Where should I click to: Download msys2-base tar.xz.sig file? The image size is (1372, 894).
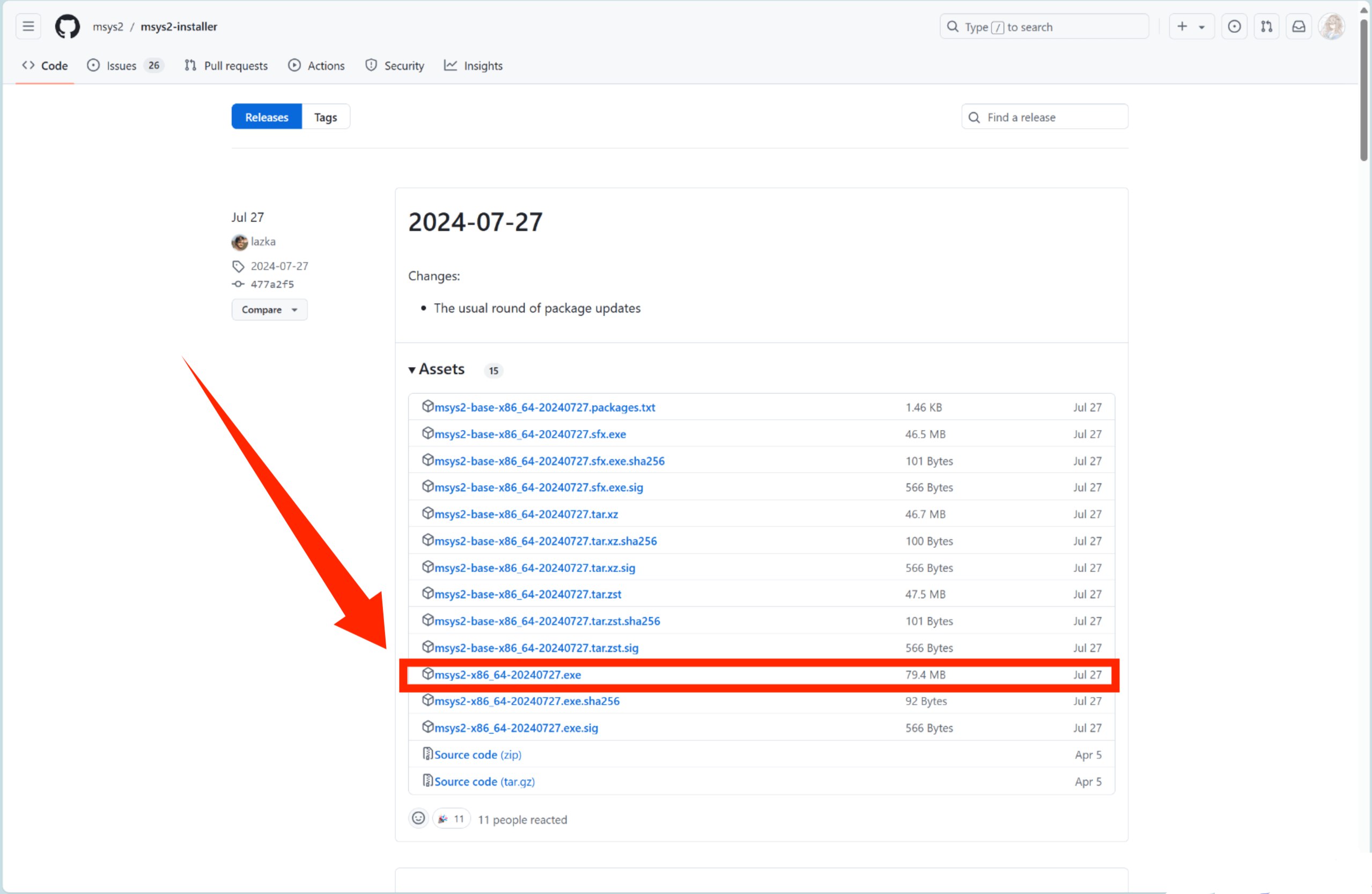coord(535,568)
